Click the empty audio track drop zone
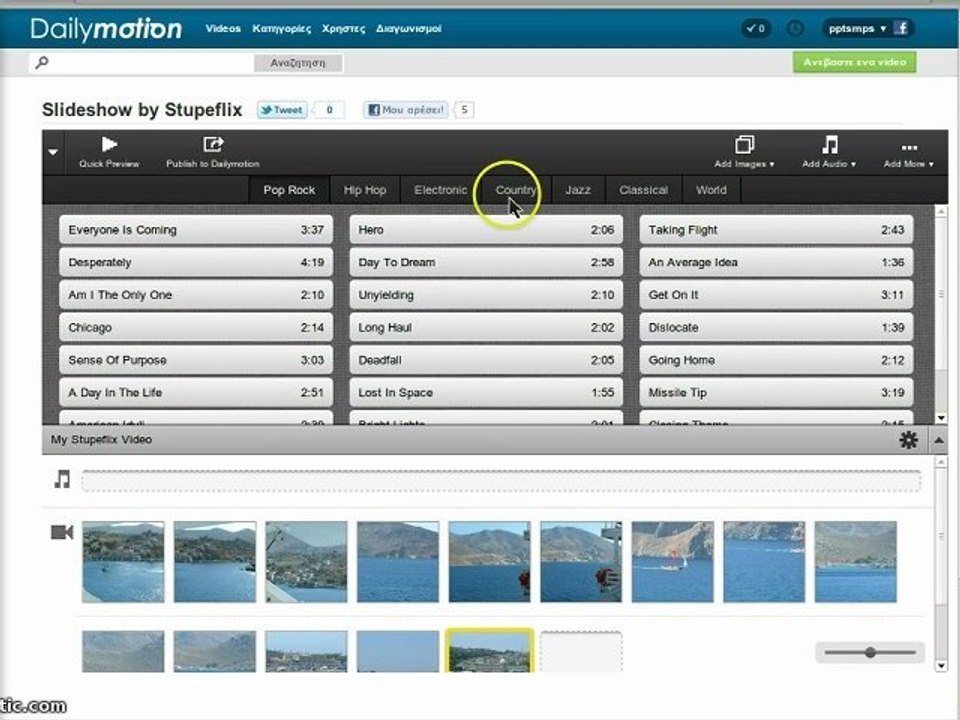 501,481
